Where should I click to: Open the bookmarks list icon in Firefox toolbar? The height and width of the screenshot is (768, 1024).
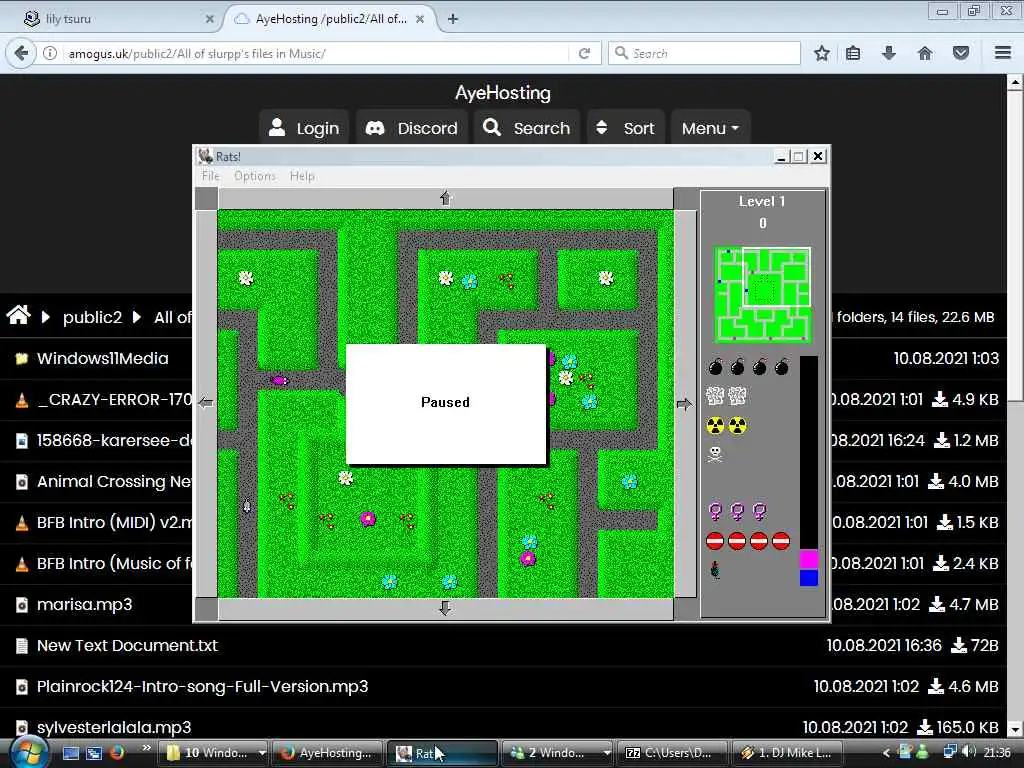point(853,54)
